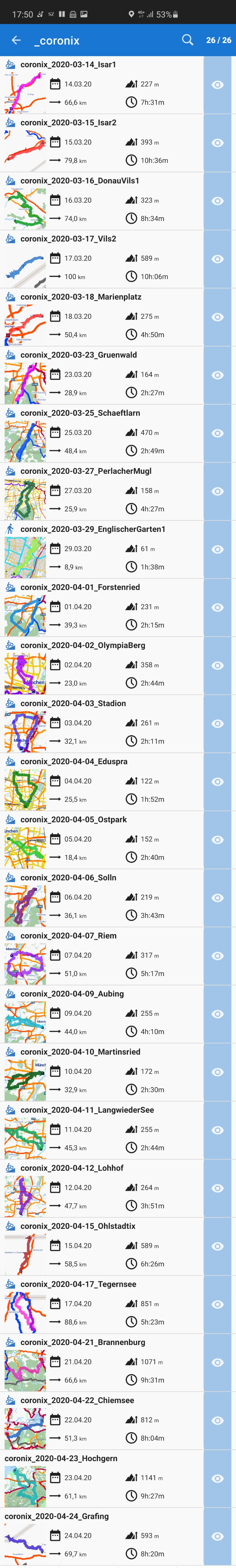Open the _coronix folder title

(x=57, y=41)
